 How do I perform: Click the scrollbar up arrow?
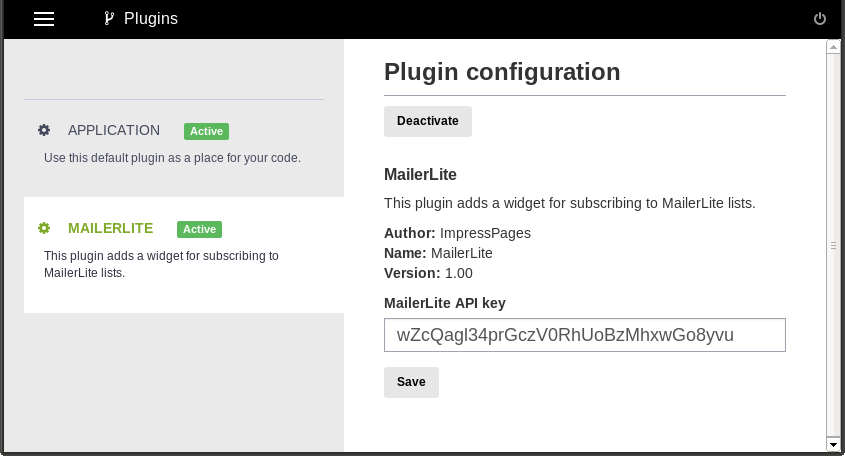click(833, 47)
